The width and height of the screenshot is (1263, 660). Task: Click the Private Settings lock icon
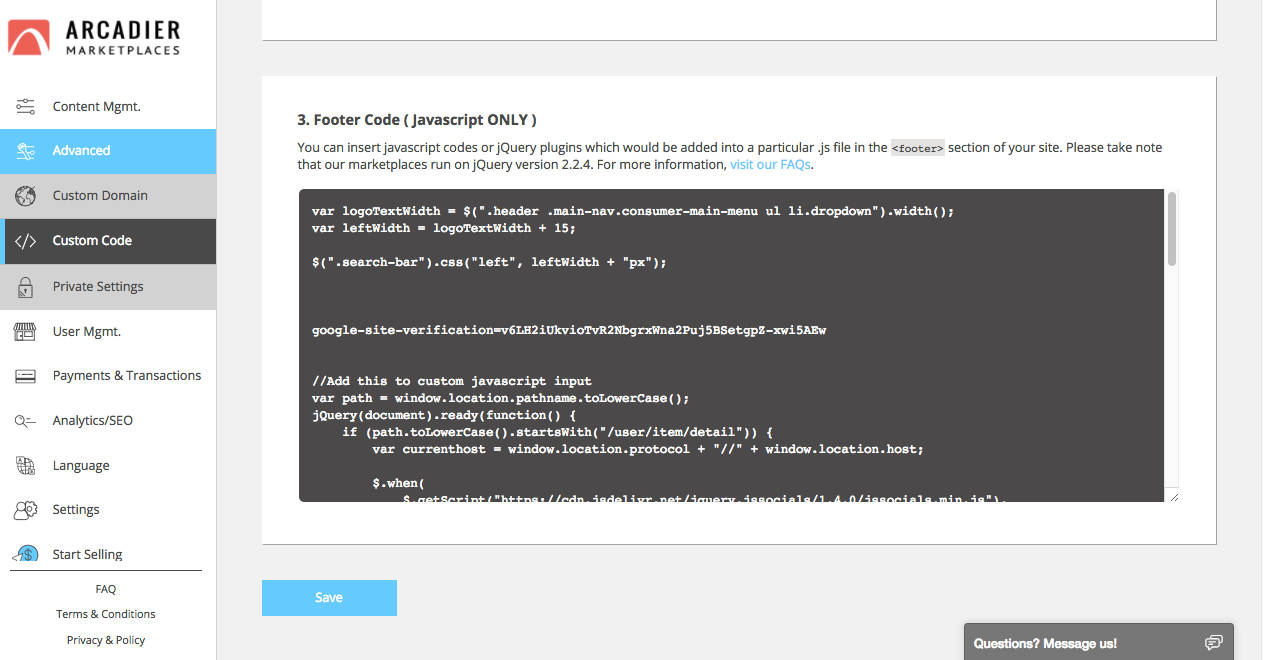click(x=26, y=287)
